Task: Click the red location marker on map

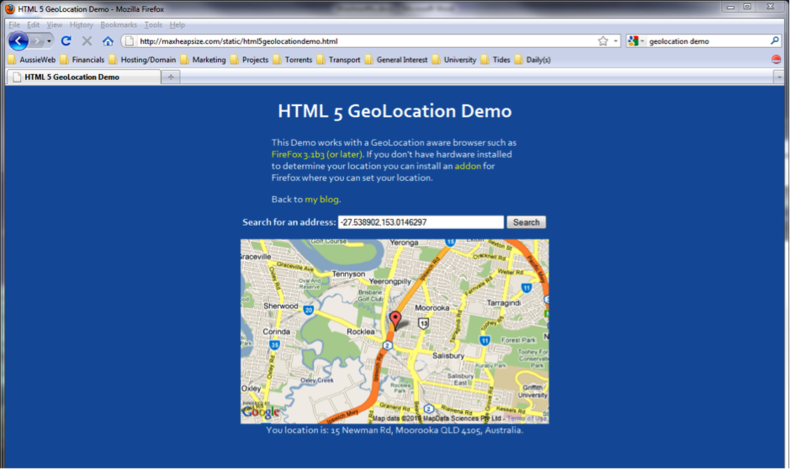Action: 396,319
